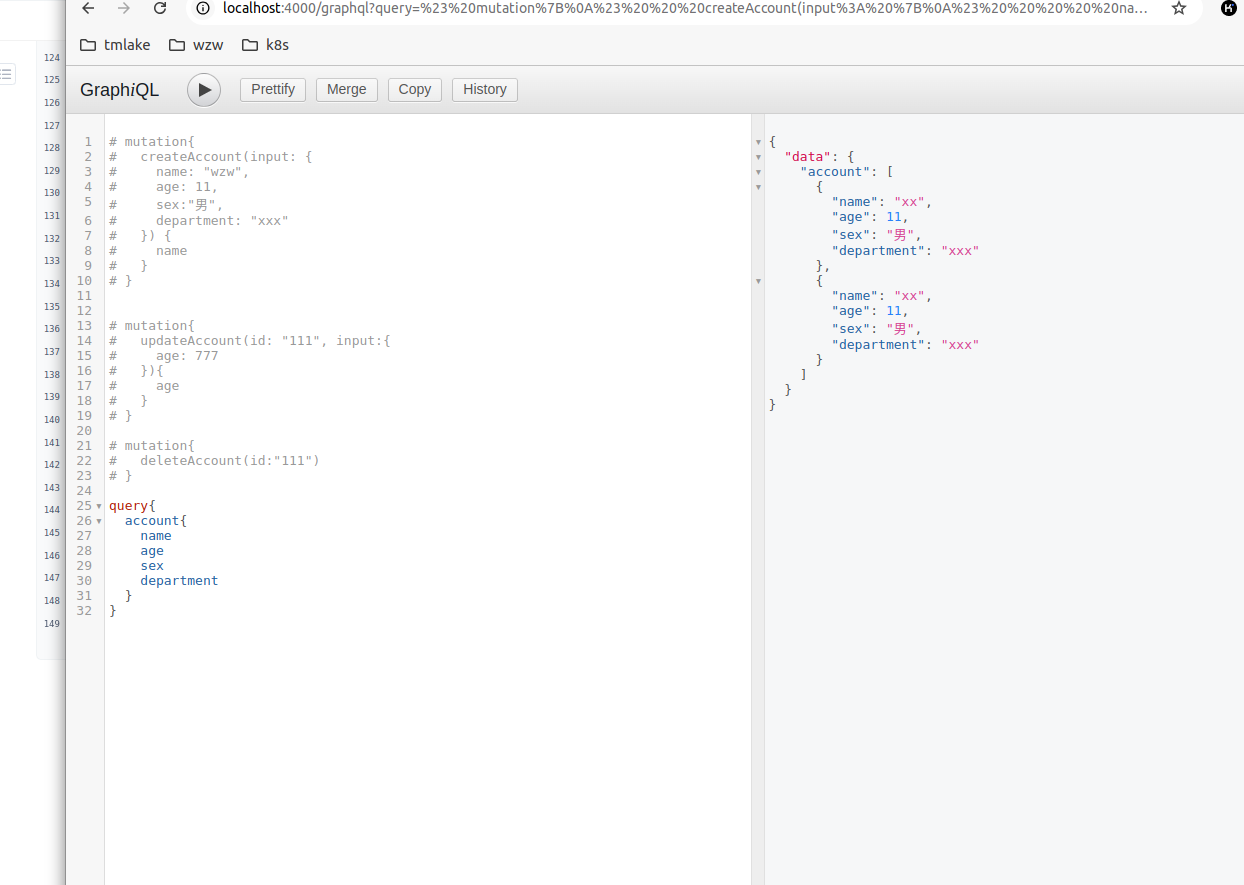This screenshot has height=885, width=1244.
Task: Run the query with the play button
Action: (x=204, y=90)
